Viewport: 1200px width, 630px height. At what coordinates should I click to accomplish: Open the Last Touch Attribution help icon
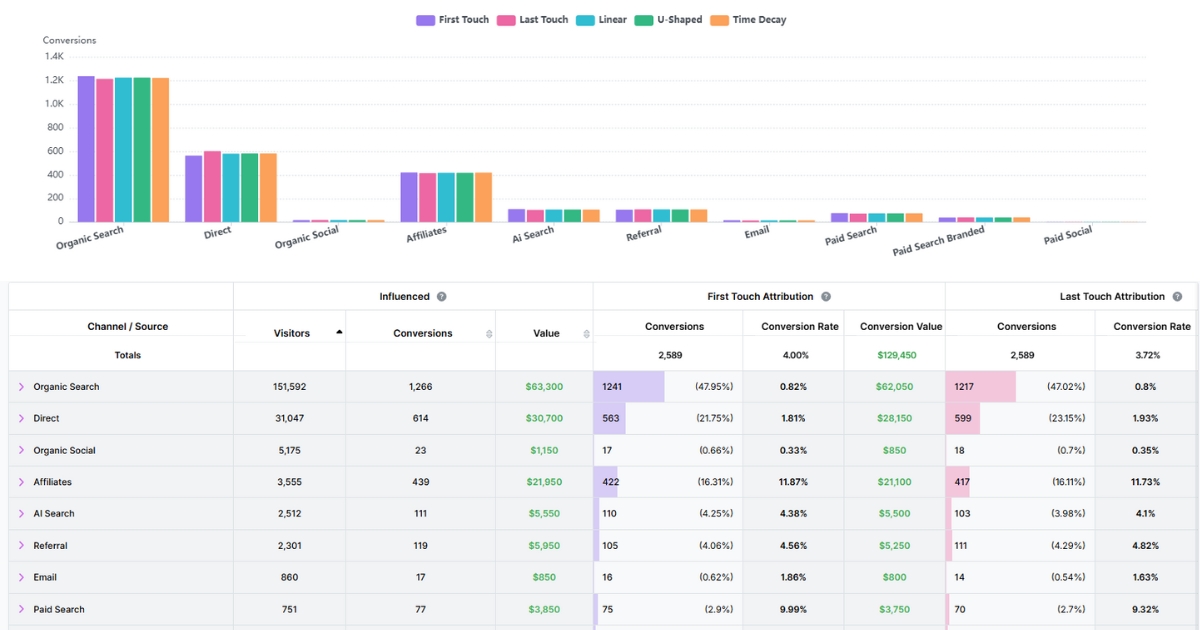[1178, 296]
